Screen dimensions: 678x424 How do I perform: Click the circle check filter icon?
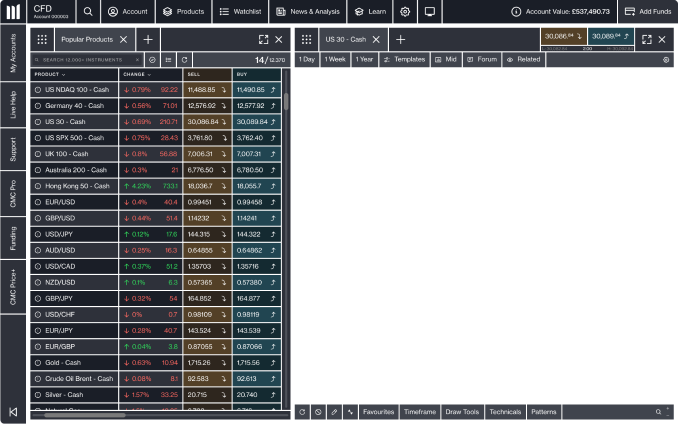pyautogui.click(x=152, y=60)
